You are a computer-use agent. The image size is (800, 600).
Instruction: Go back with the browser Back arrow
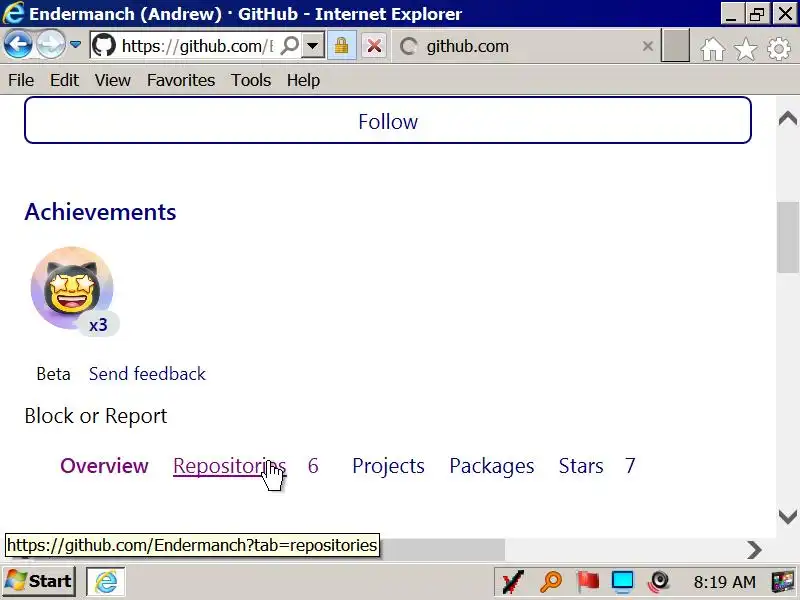point(18,45)
